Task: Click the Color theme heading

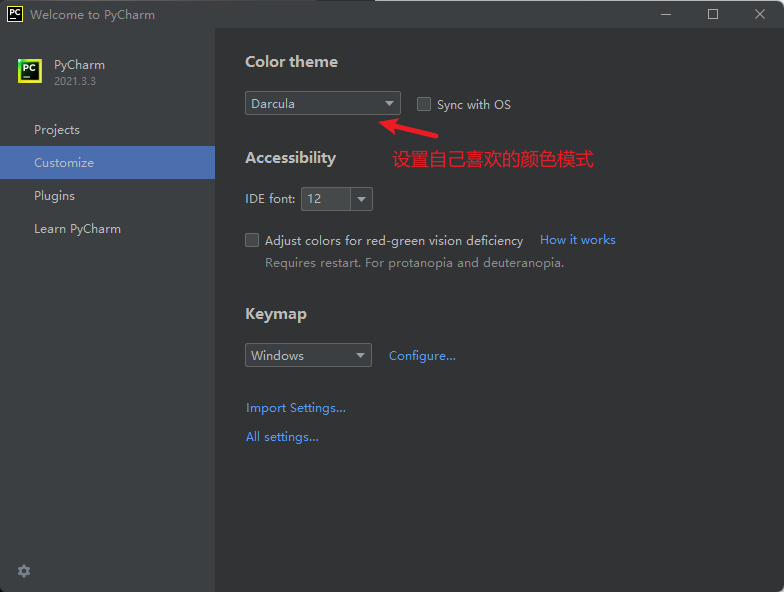Action: pos(292,62)
